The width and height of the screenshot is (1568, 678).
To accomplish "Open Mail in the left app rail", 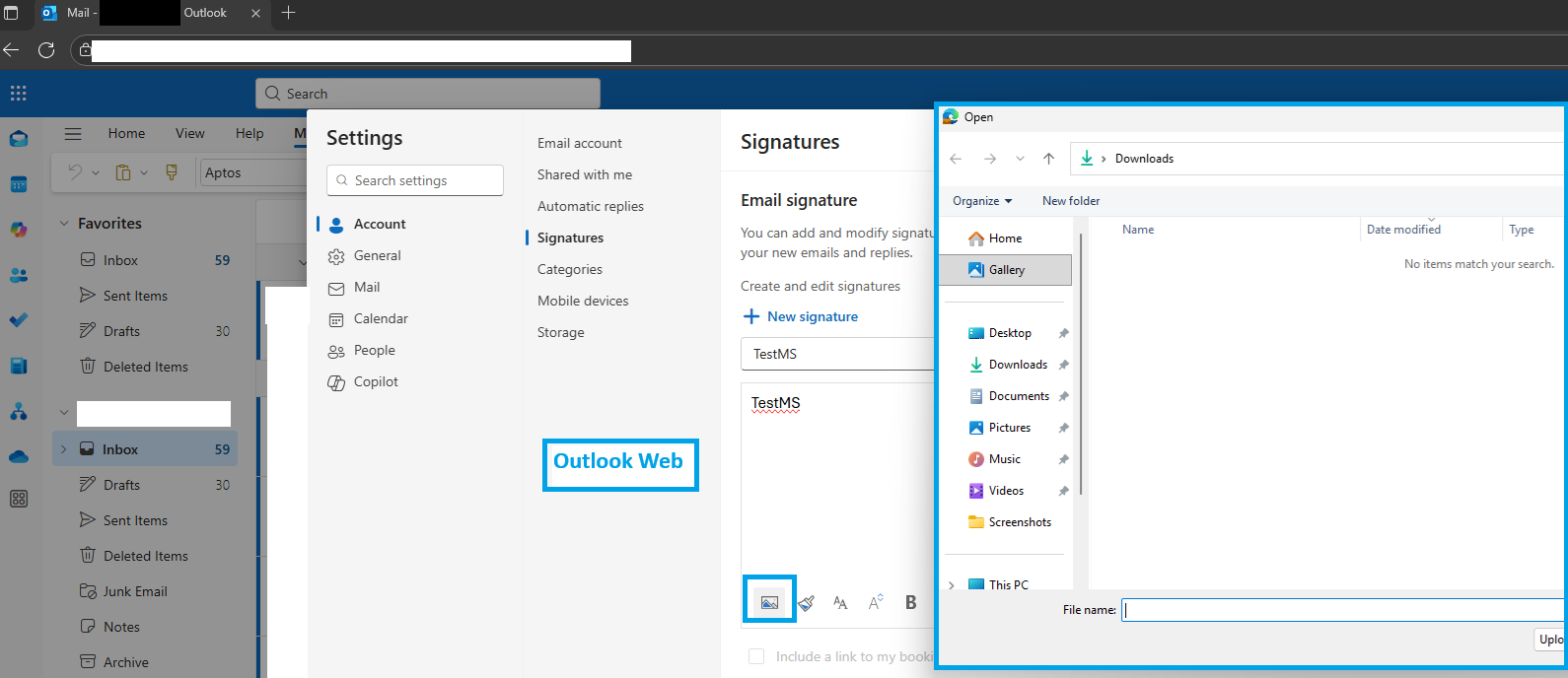I will [19, 139].
